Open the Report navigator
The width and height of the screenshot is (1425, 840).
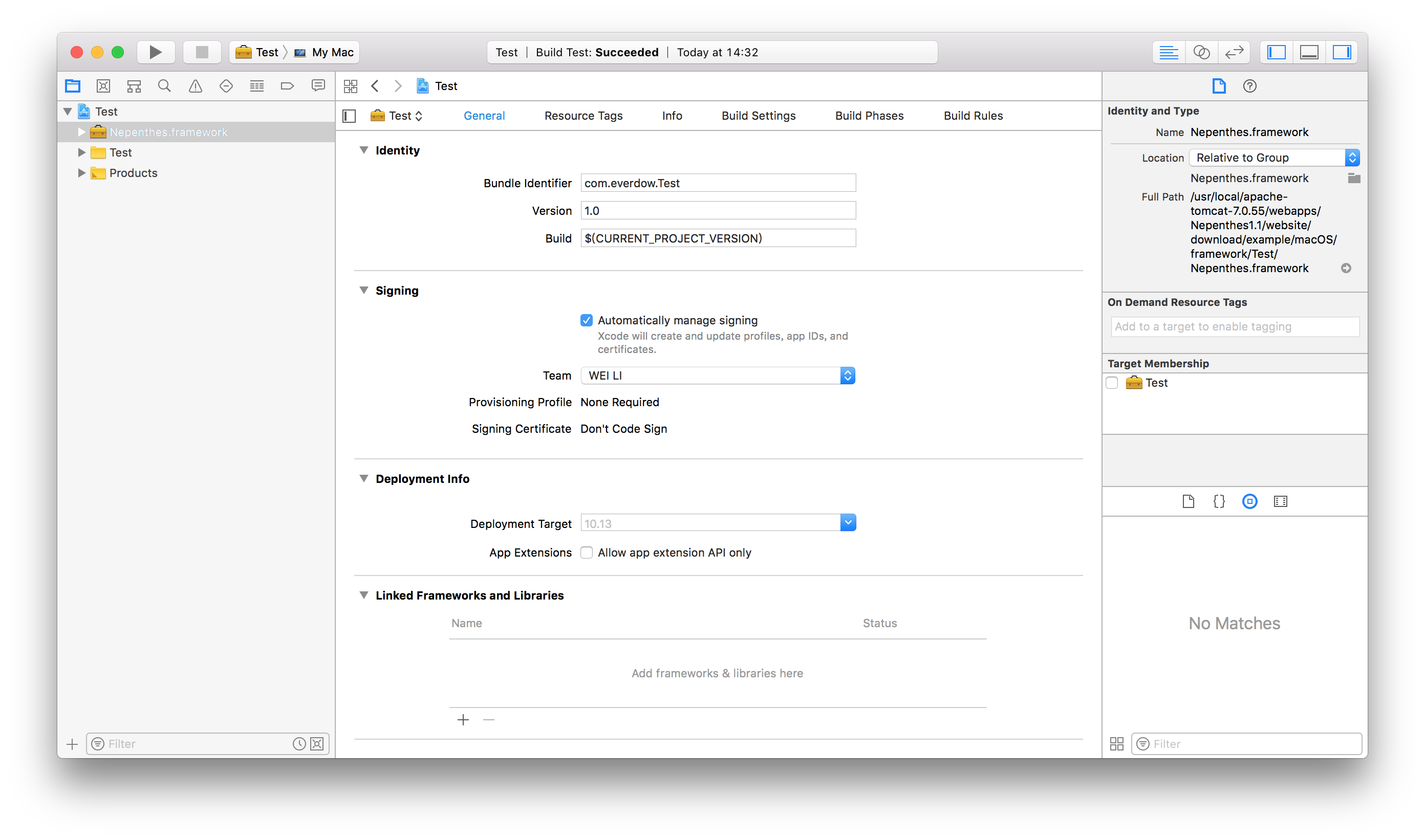[318, 86]
